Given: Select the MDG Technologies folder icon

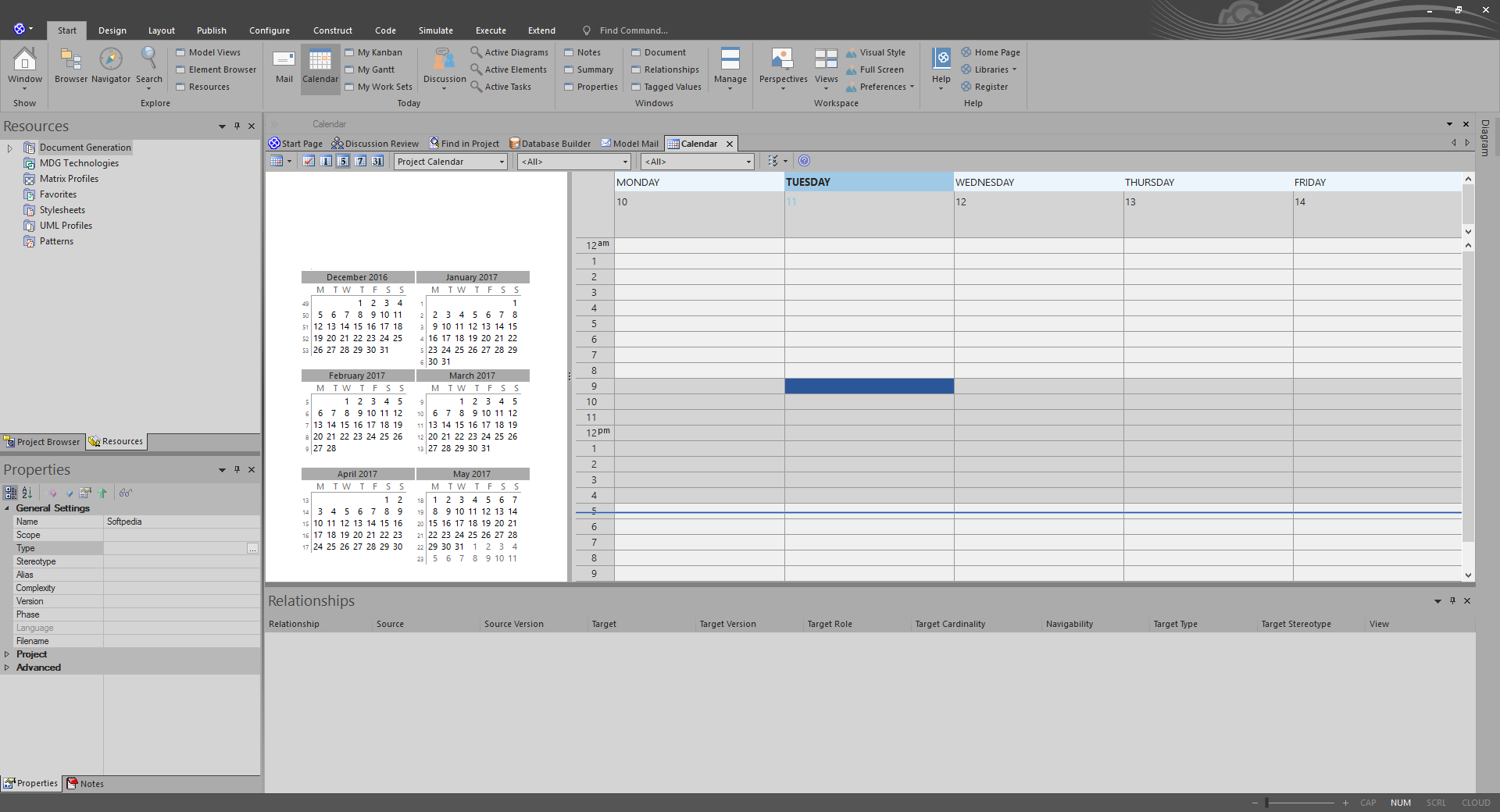Looking at the screenshot, I should (30, 163).
